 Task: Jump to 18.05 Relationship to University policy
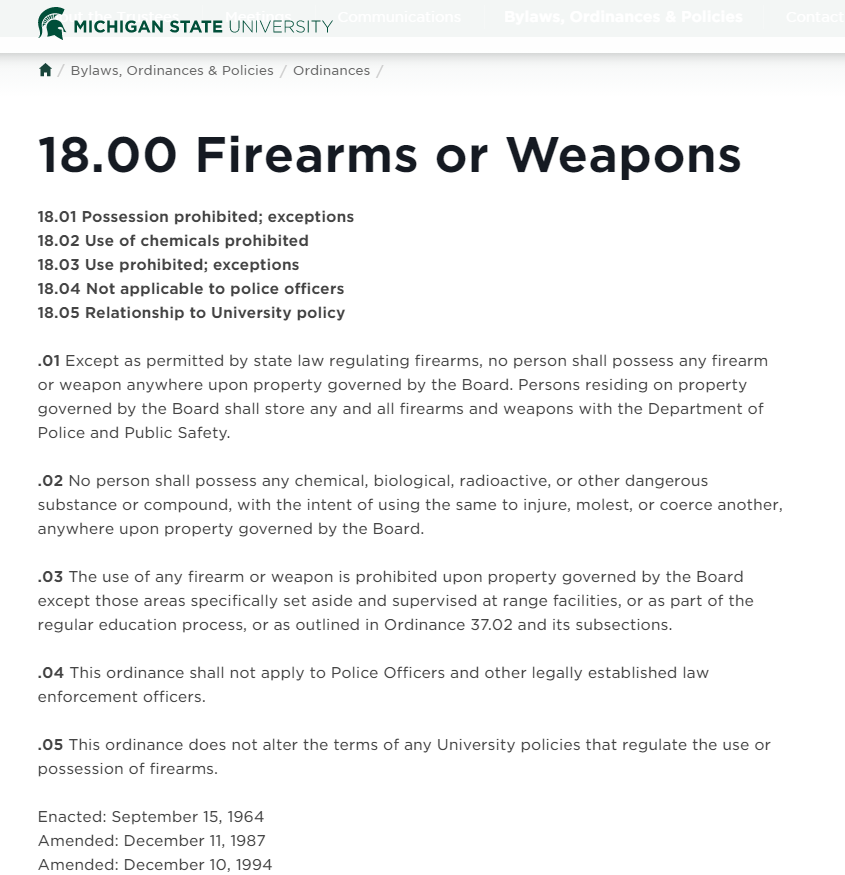[x=191, y=313]
